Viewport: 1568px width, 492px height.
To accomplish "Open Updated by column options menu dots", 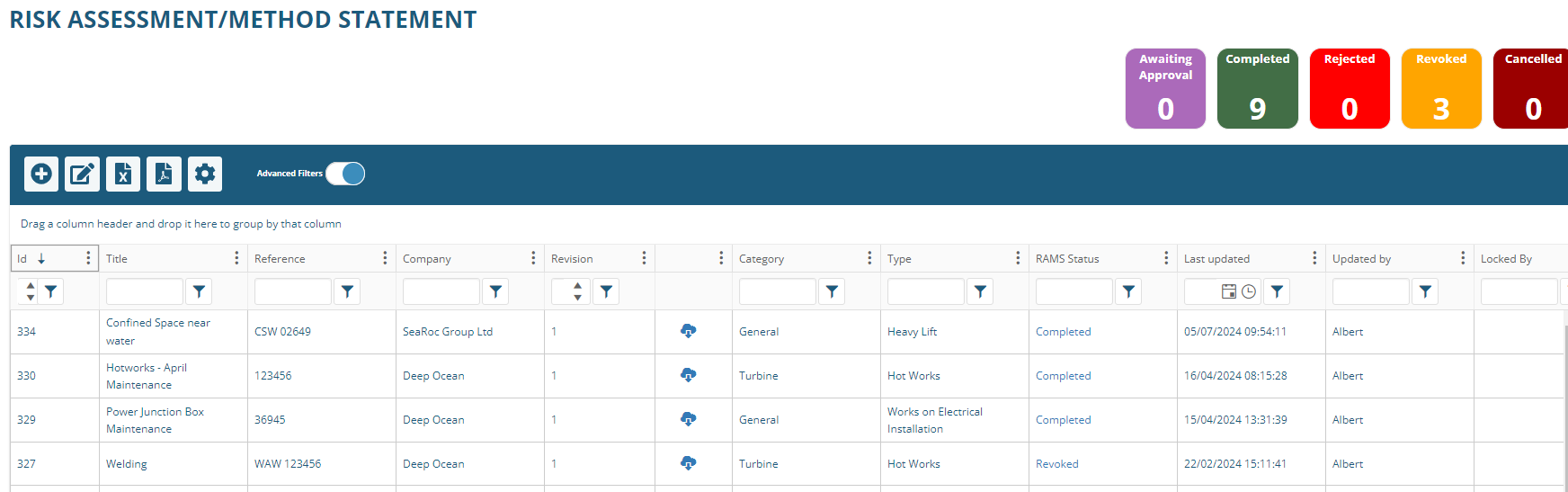I will 1463,258.
